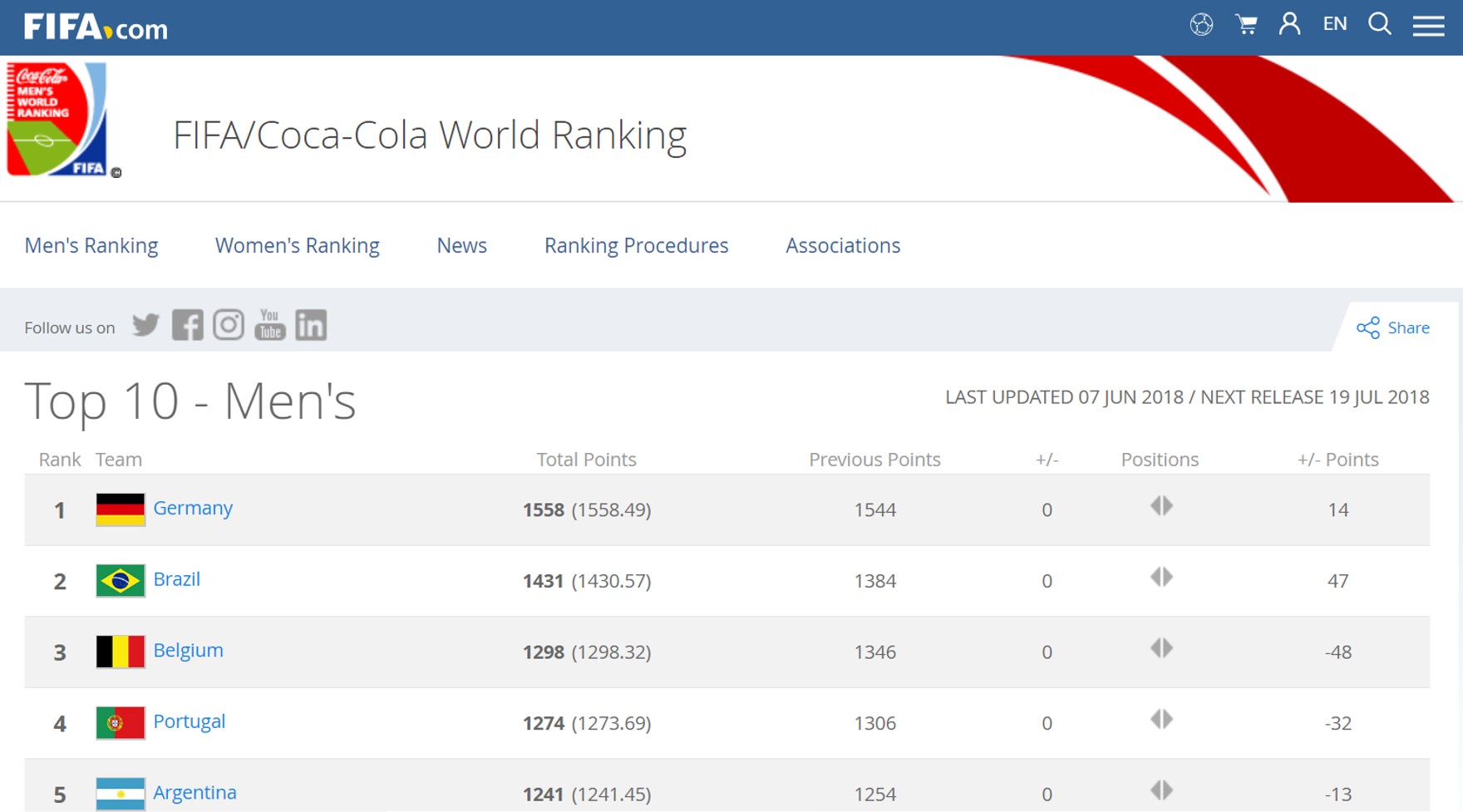Click the search magnifier icon
Image resolution: width=1463 pixels, height=812 pixels.
pyautogui.click(x=1380, y=24)
